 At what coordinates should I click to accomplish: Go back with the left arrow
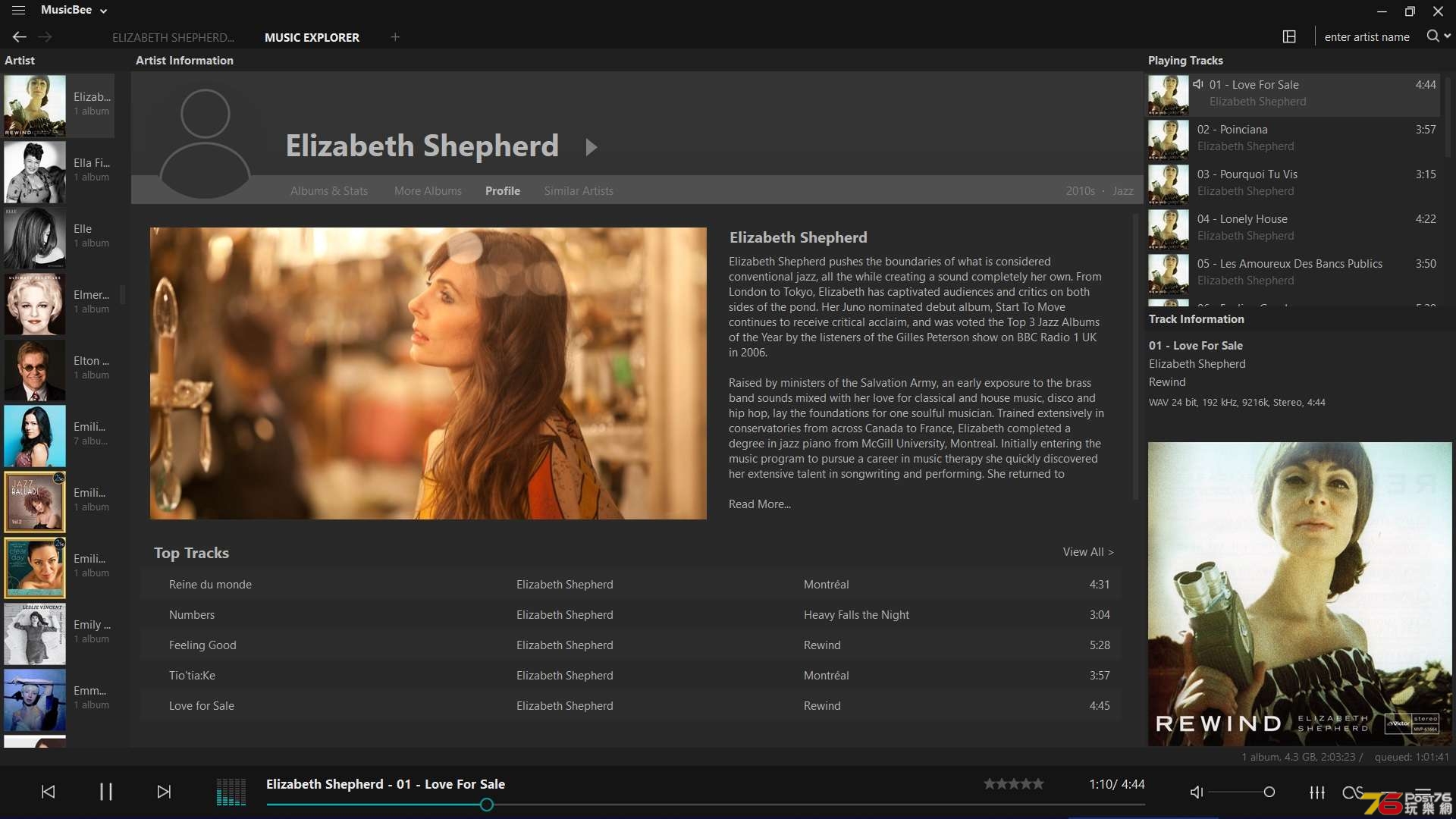(20, 37)
